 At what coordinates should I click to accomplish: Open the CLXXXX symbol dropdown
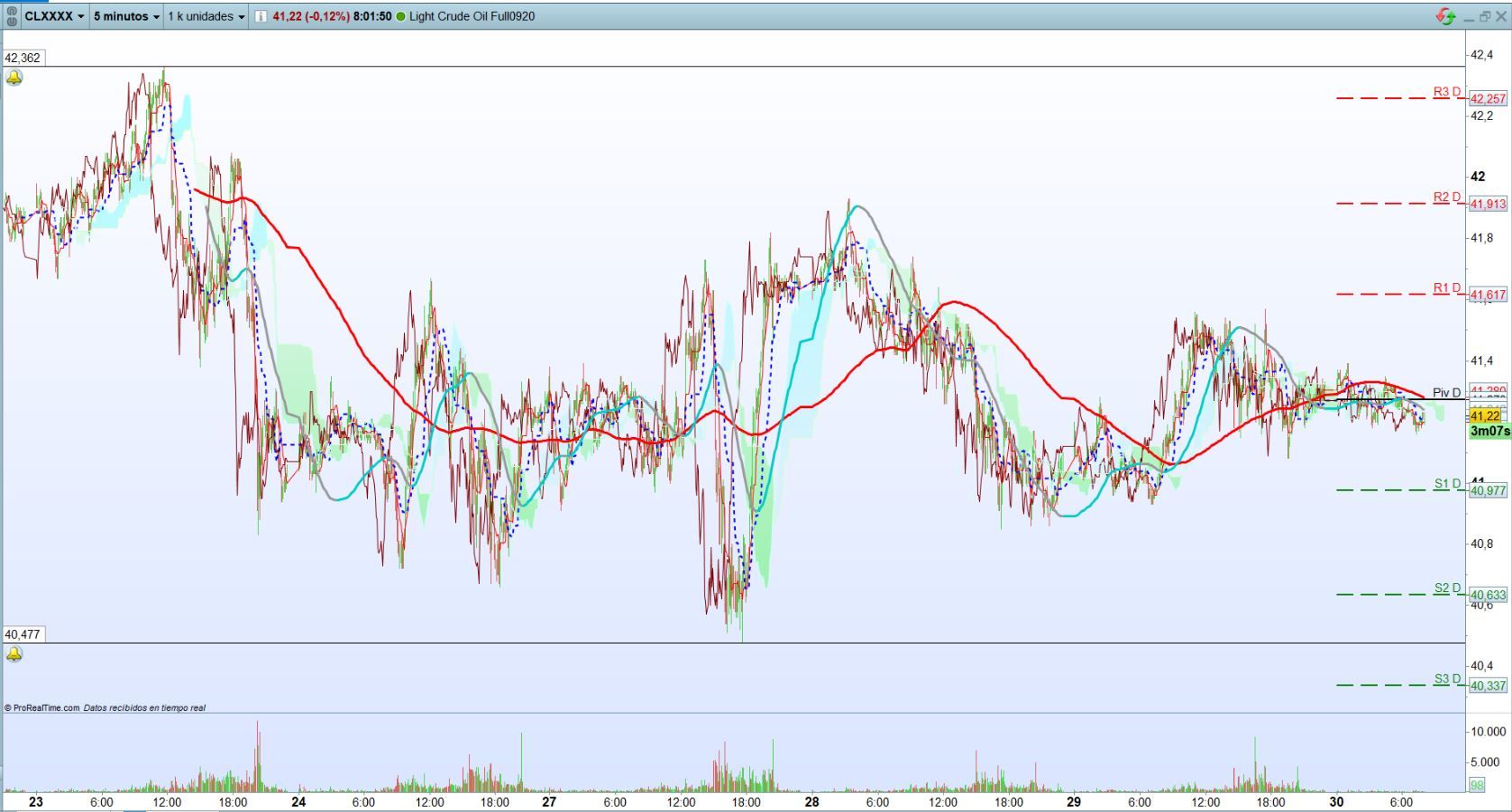[54, 16]
